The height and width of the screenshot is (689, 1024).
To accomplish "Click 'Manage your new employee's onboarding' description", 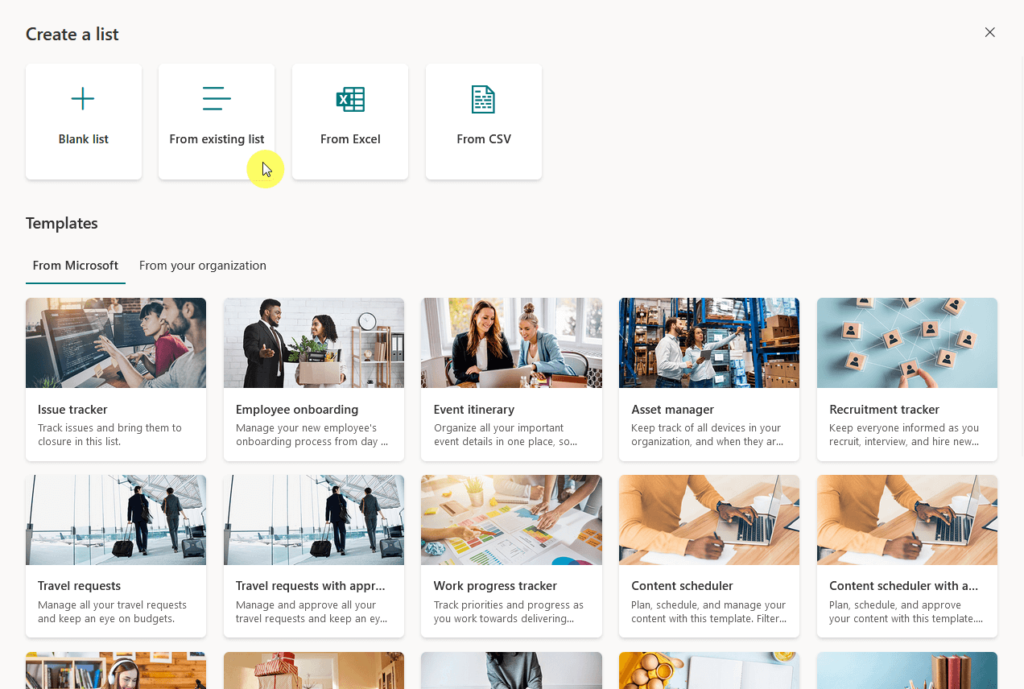I will (312, 434).
